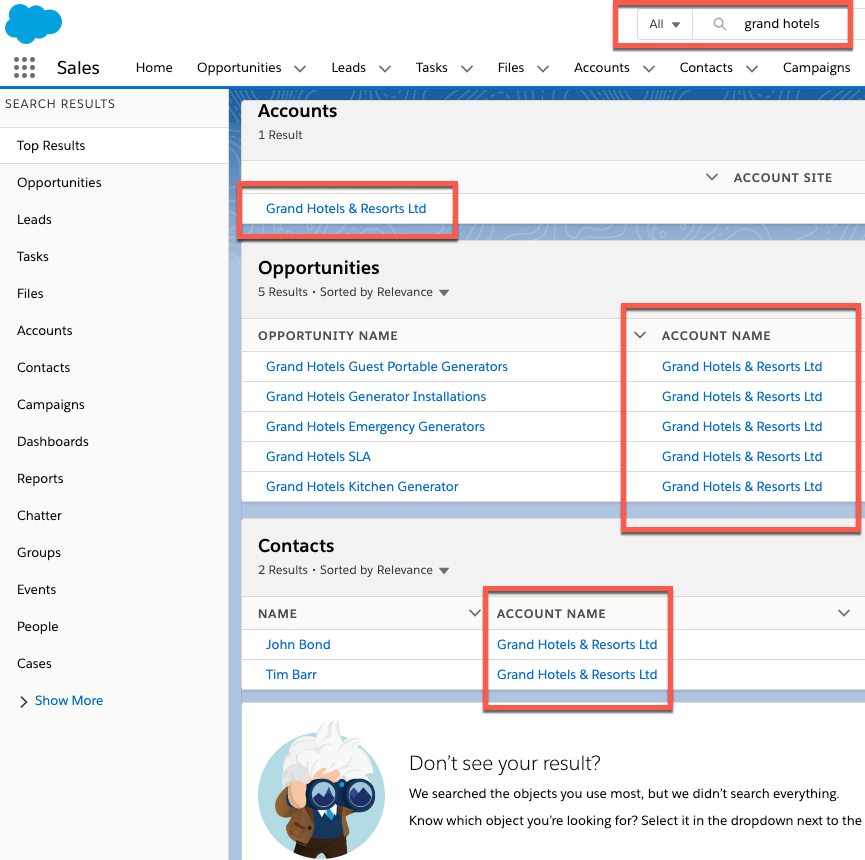Open the All search scope dropdown

(x=664, y=24)
